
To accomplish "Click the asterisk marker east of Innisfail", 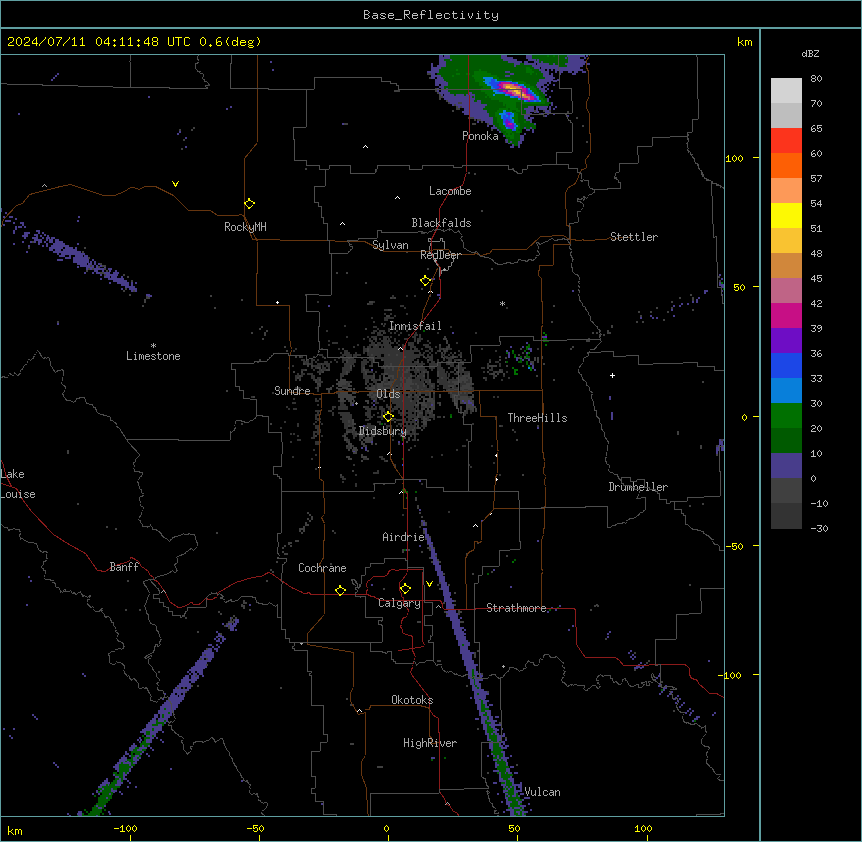I will pyautogui.click(x=502, y=303).
